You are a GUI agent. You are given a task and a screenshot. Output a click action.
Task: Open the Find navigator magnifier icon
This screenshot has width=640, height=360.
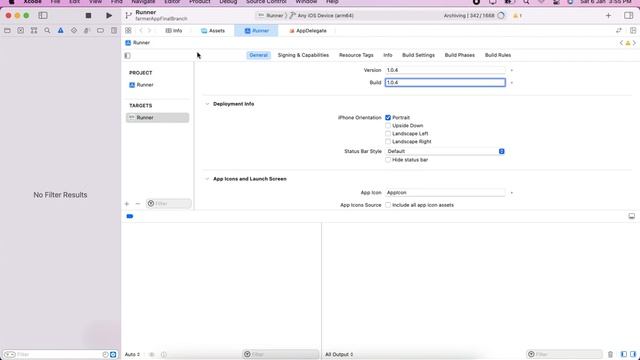tap(47, 31)
